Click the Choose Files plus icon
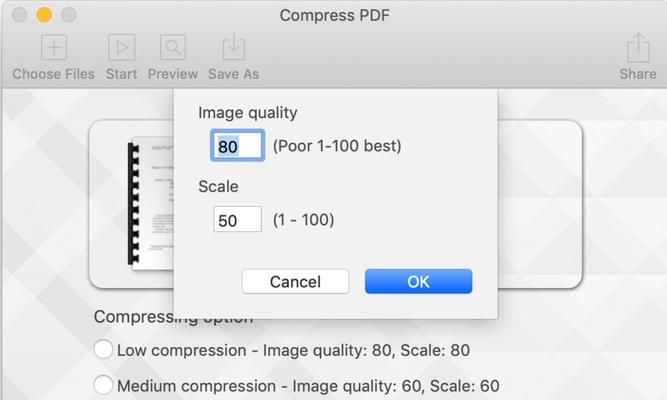This screenshot has width=667, height=400. 54,47
